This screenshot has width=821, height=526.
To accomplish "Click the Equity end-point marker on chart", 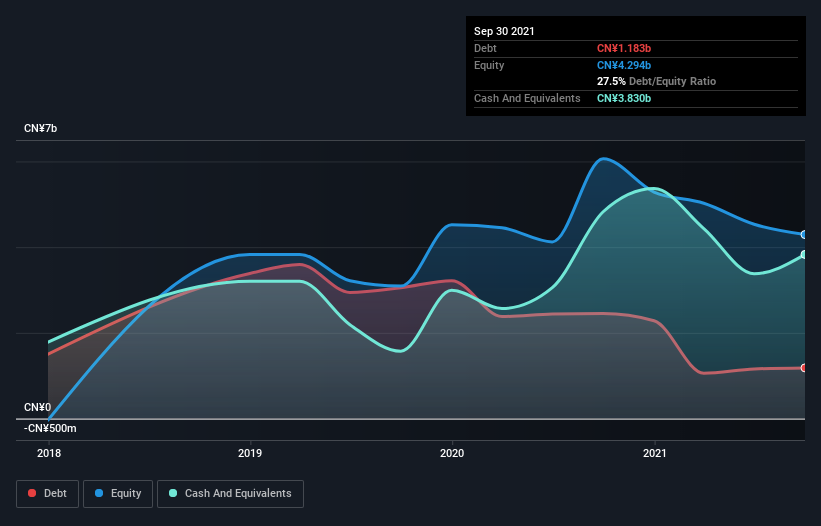I will [804, 234].
